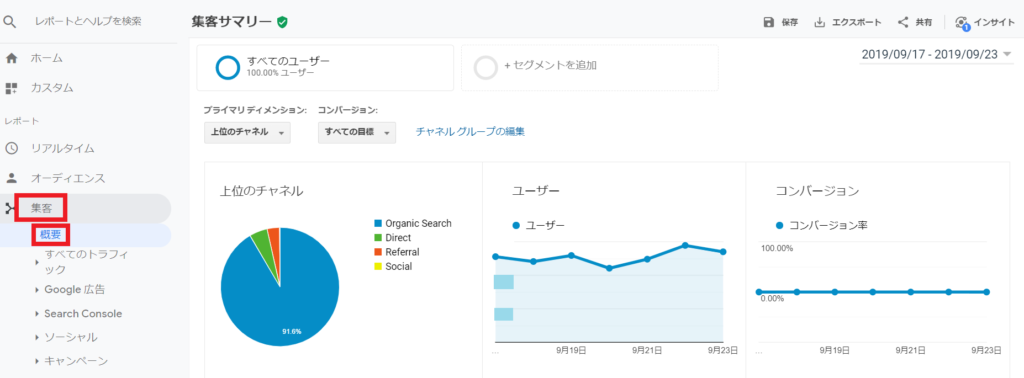
Task: Open the ホーム home icon
Action: [11, 58]
